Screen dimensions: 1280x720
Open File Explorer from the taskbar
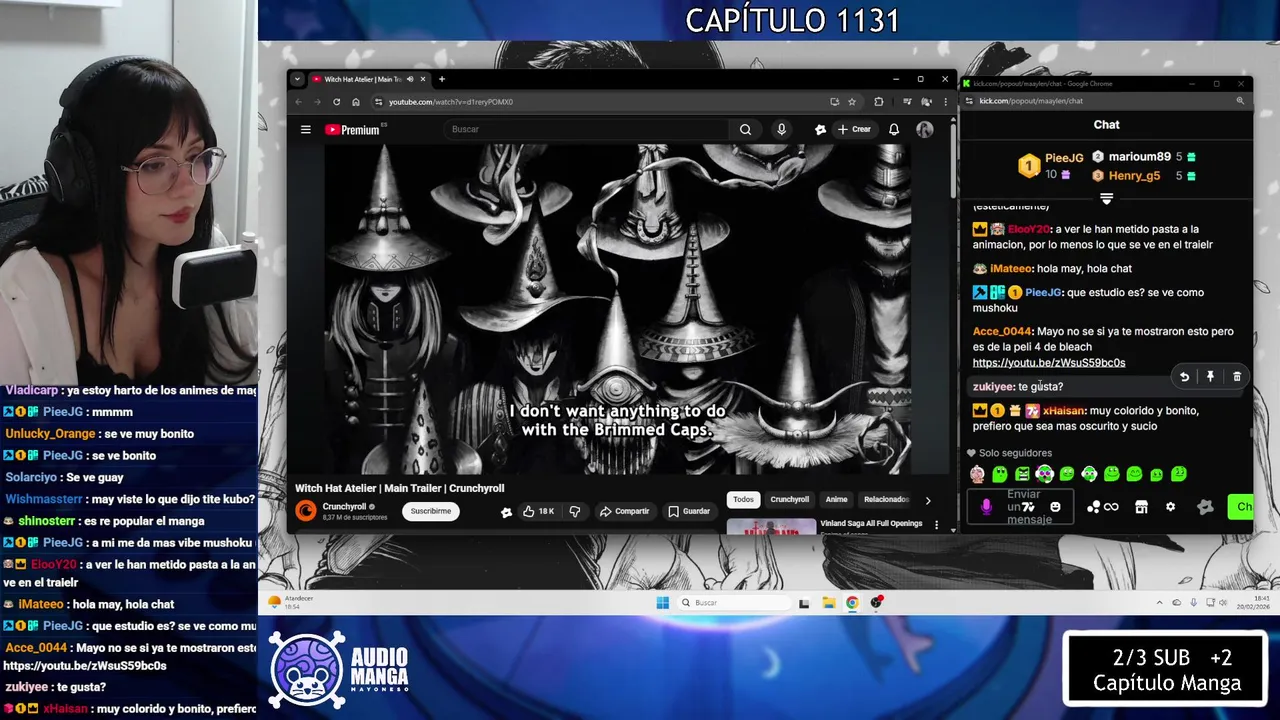[828, 603]
